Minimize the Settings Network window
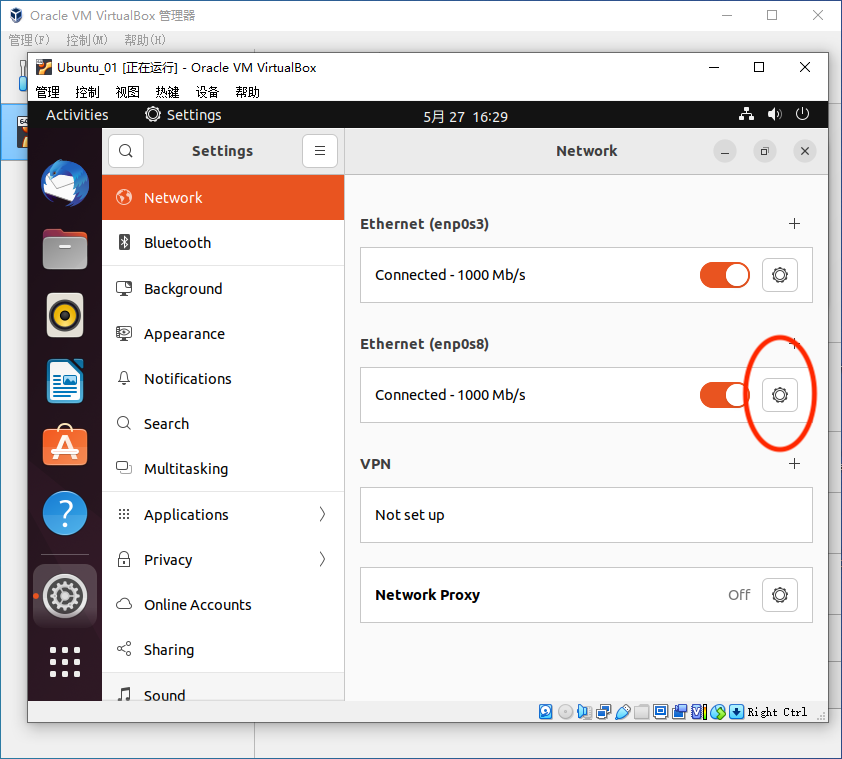Viewport: 842px width, 759px height. coord(724,151)
